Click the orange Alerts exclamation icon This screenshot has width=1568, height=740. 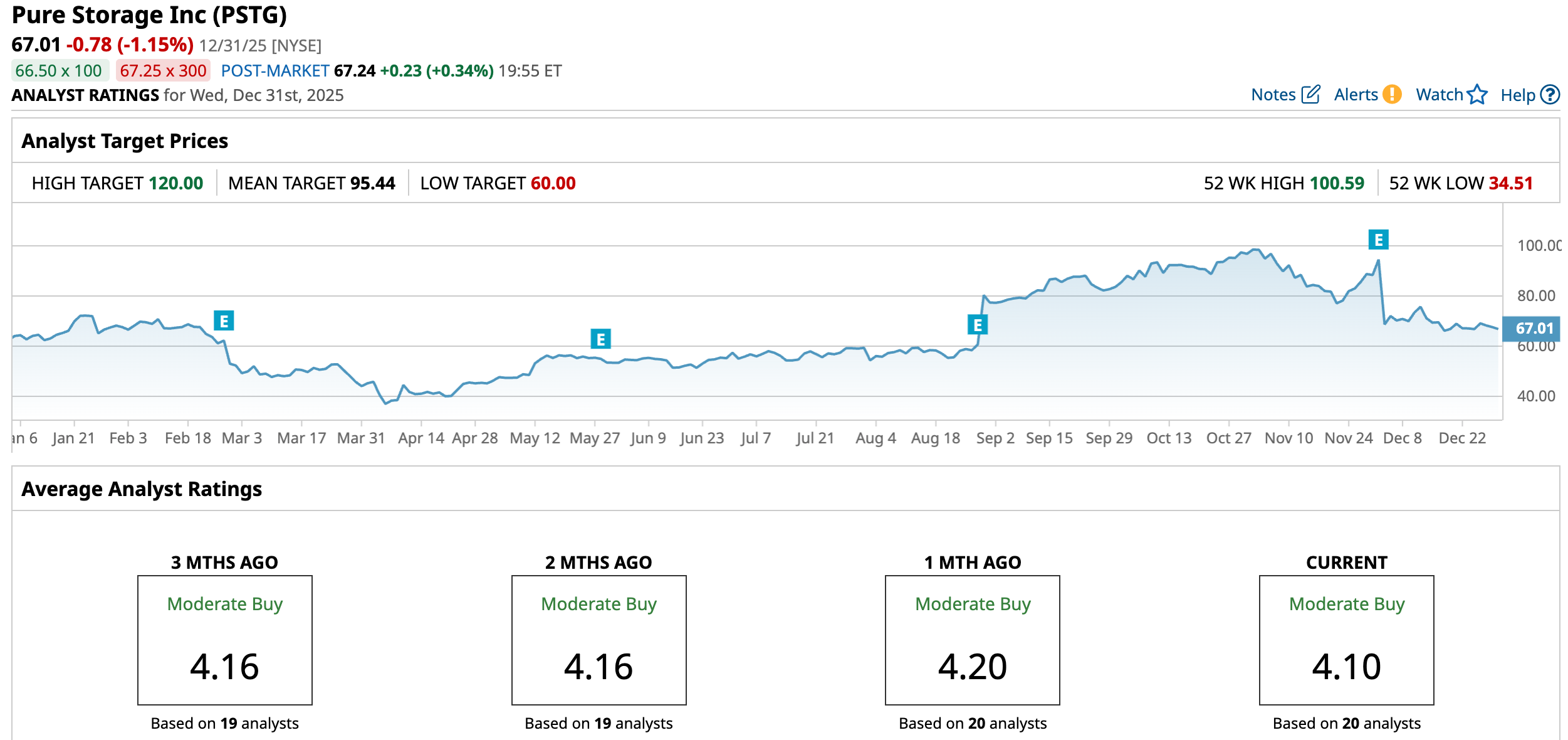point(1392,95)
